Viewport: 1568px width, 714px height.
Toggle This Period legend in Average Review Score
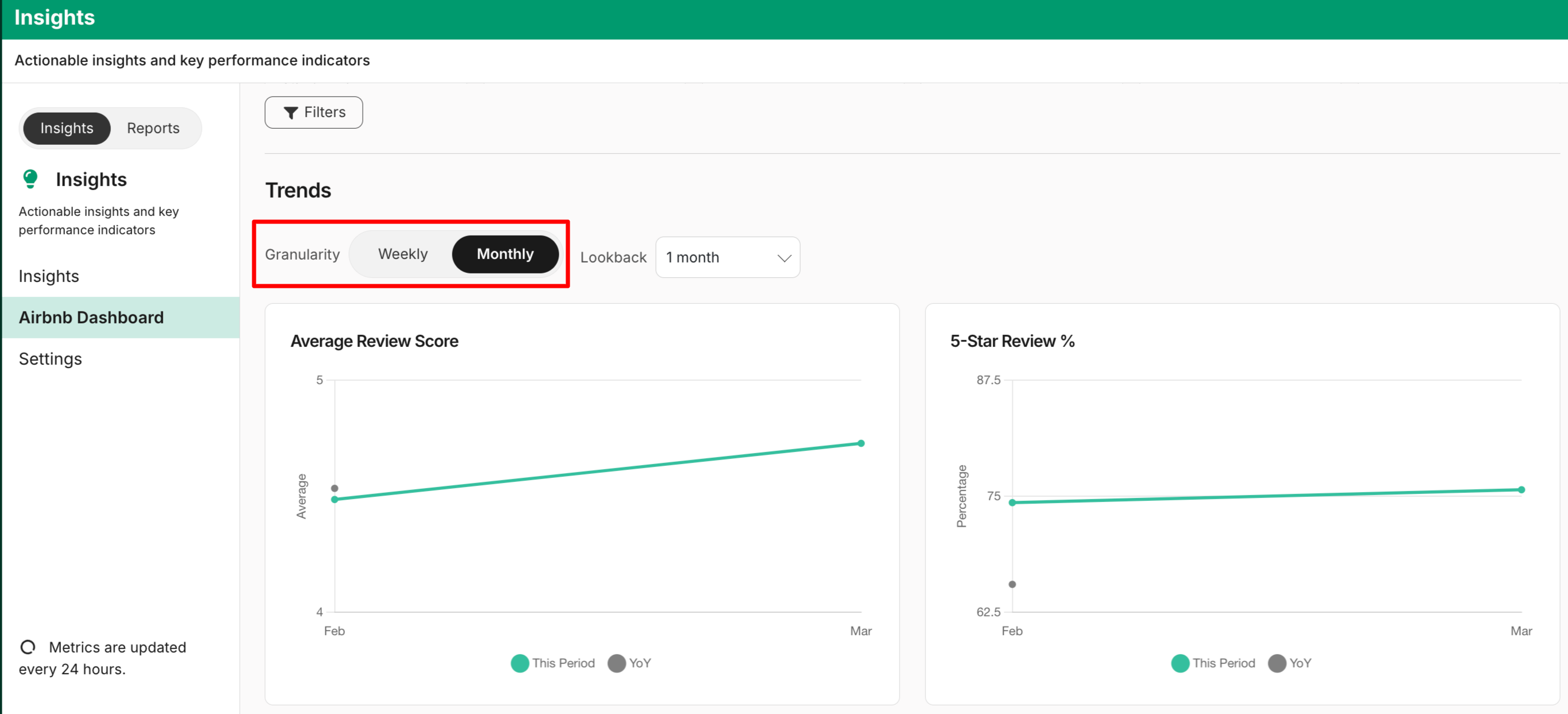[x=553, y=663]
